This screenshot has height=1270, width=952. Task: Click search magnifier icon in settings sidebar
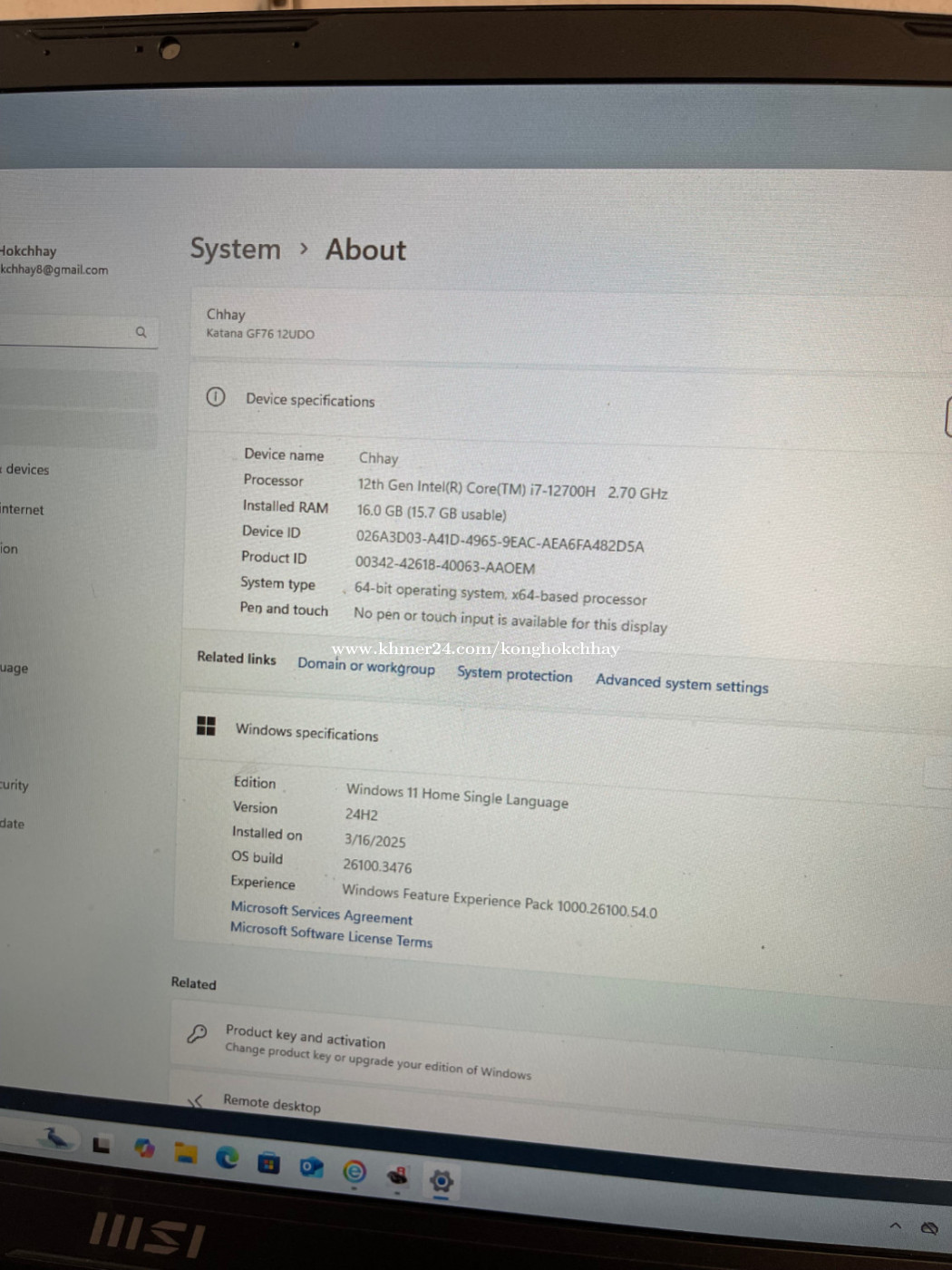(x=141, y=332)
